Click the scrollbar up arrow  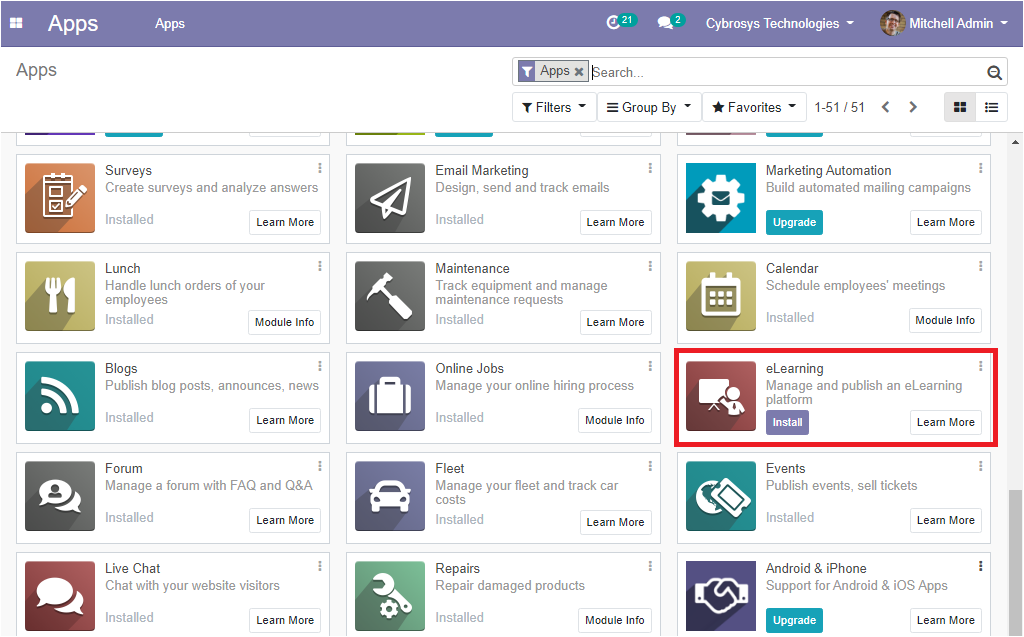(1015, 141)
